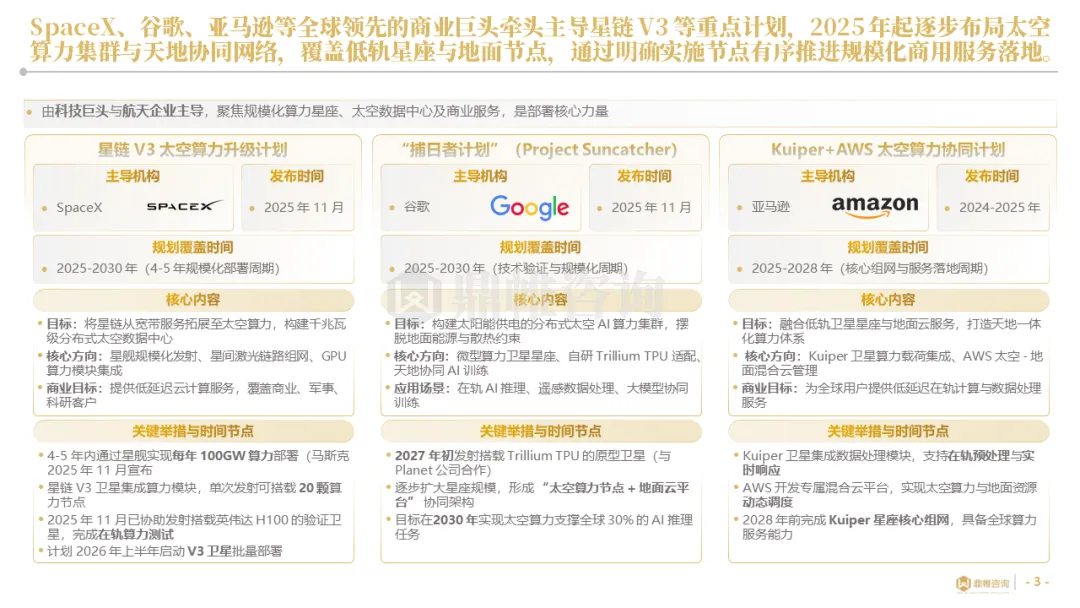Click '核心内容' banner in the Kuiper+AWS card

pos(889,300)
